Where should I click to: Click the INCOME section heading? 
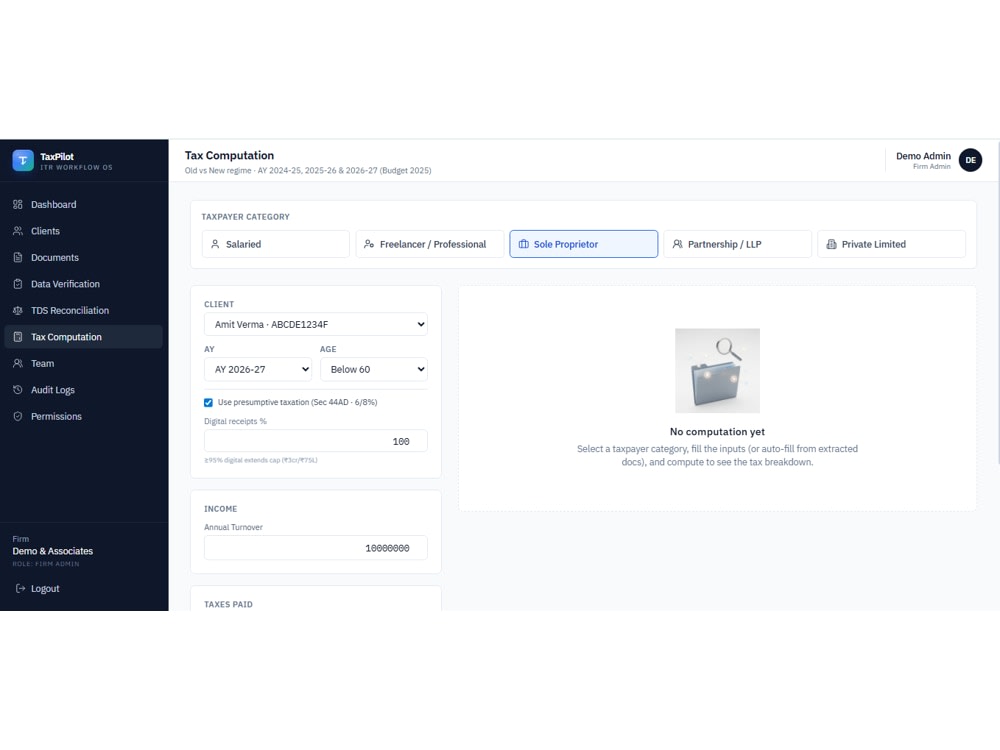221,509
